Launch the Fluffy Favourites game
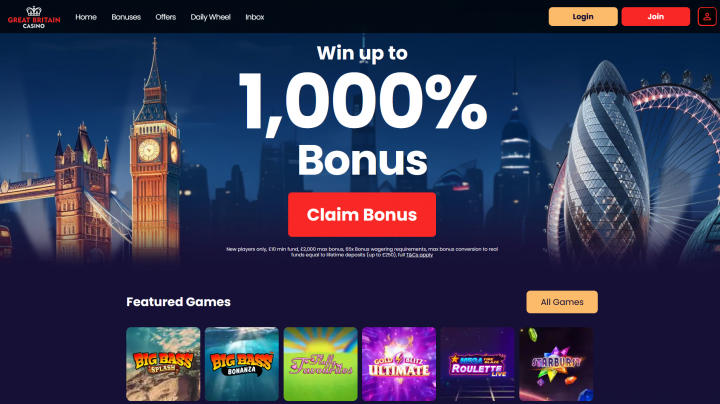Screen dimensions: 720x404 (x=321, y=364)
